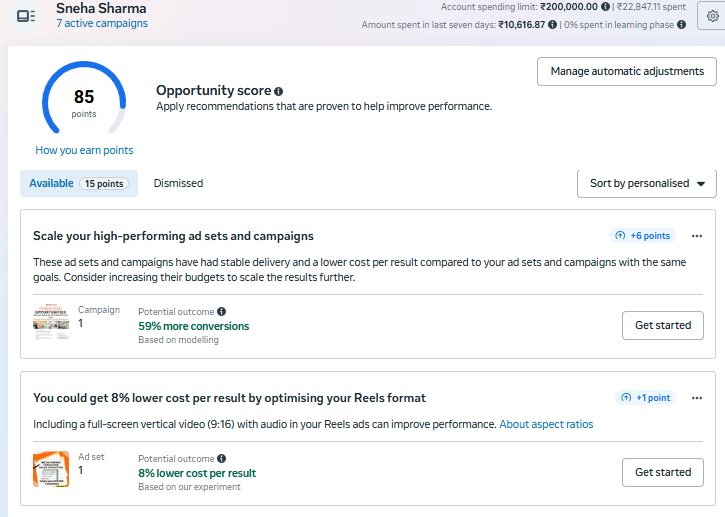Open the About aspect ratios link
725x517 pixels.
point(546,425)
